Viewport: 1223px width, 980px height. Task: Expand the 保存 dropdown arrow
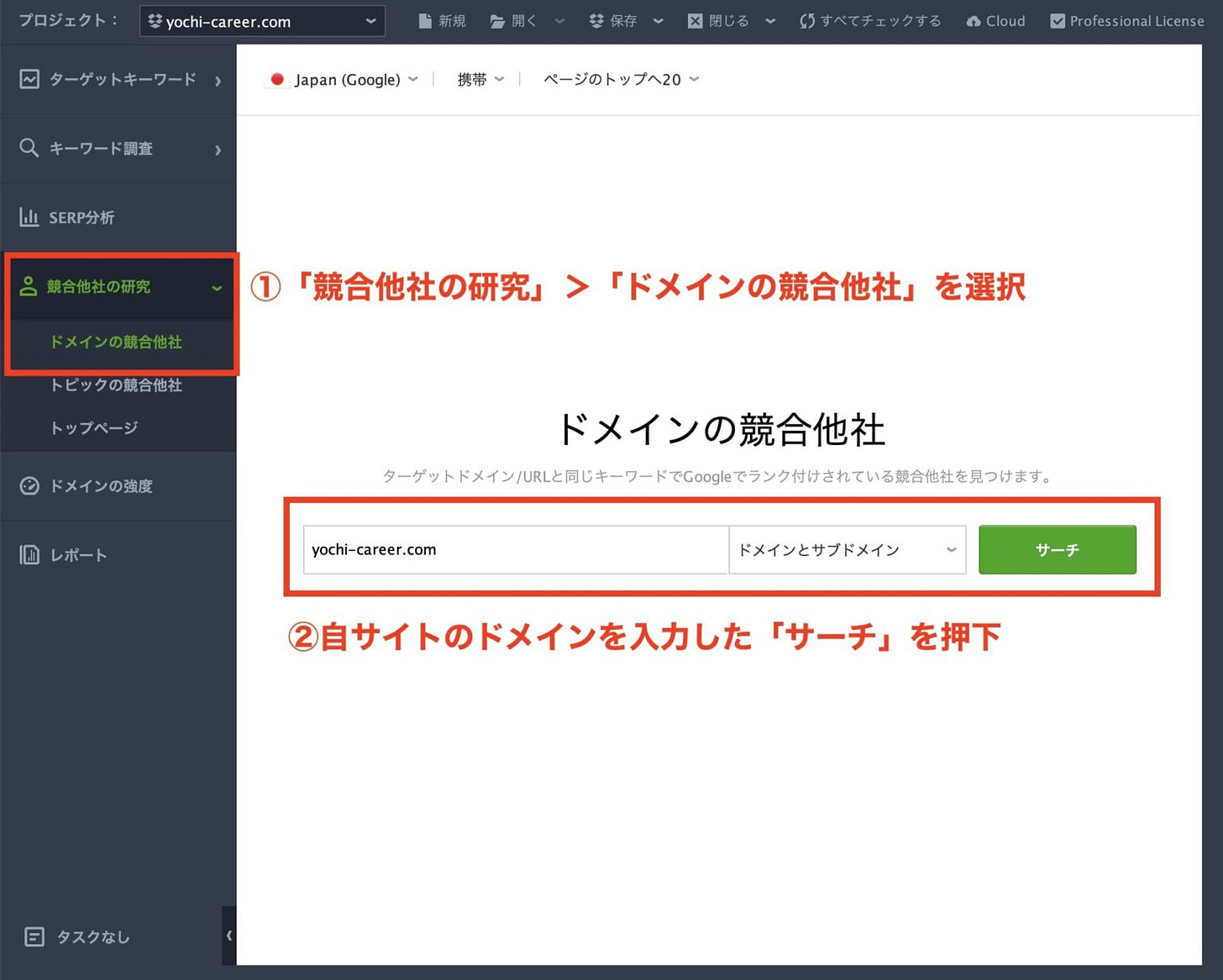click(658, 21)
